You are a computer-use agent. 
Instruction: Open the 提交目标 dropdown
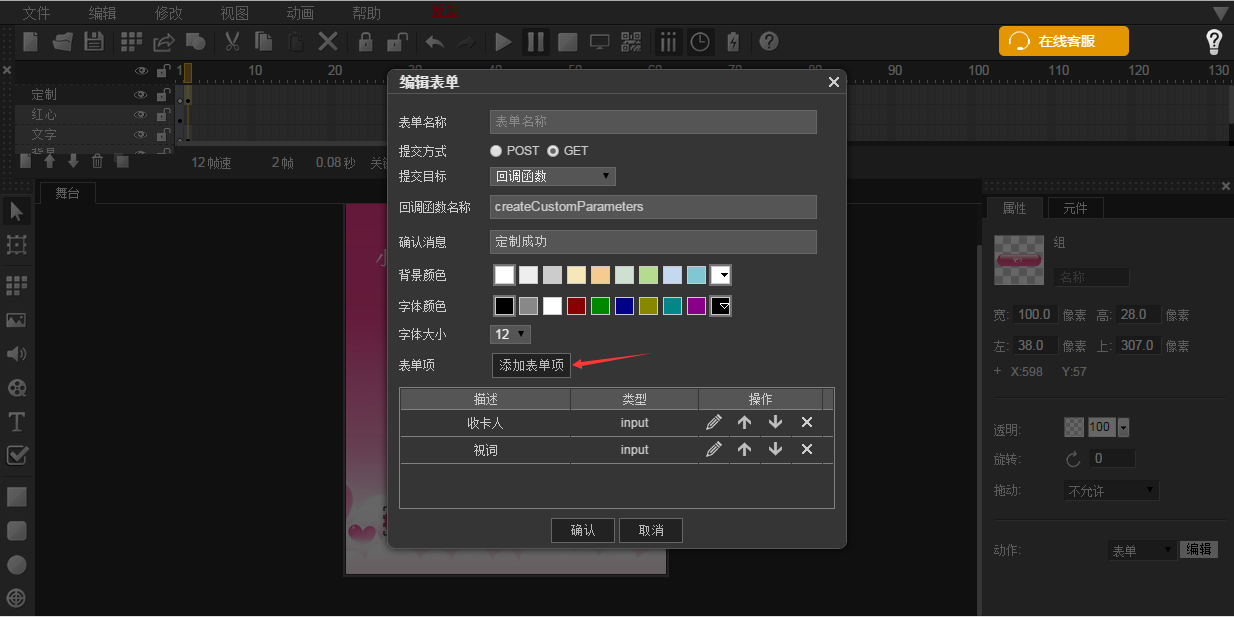(x=553, y=175)
